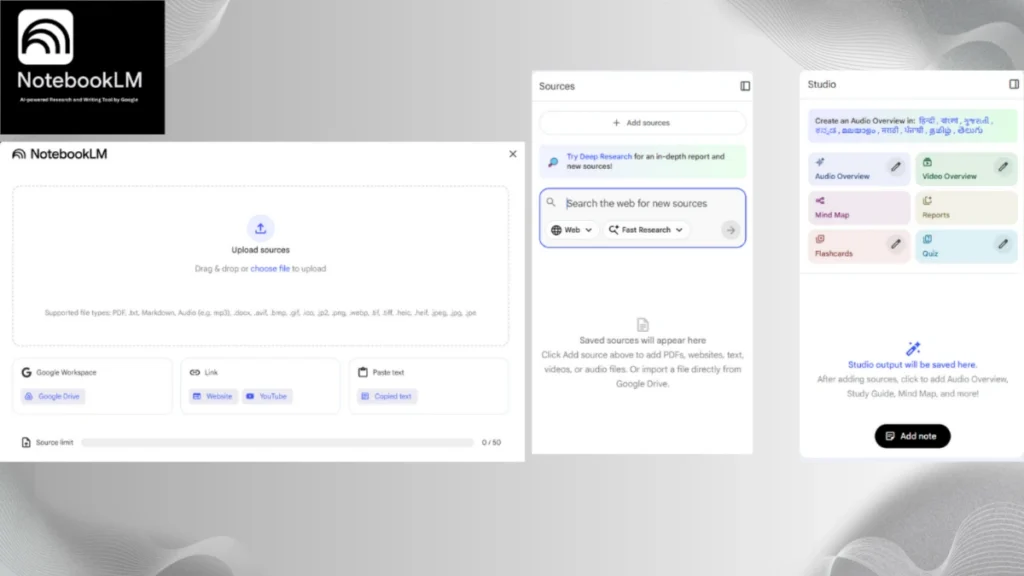
Task: Open the Web source type dropdown
Action: coord(572,230)
